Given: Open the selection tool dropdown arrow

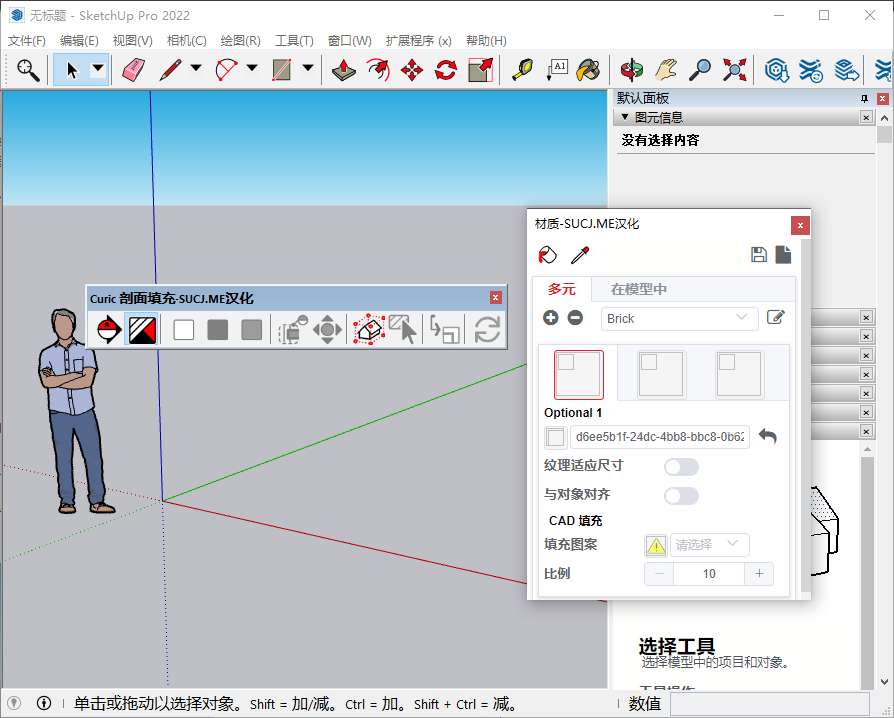Looking at the screenshot, I should [x=97, y=70].
